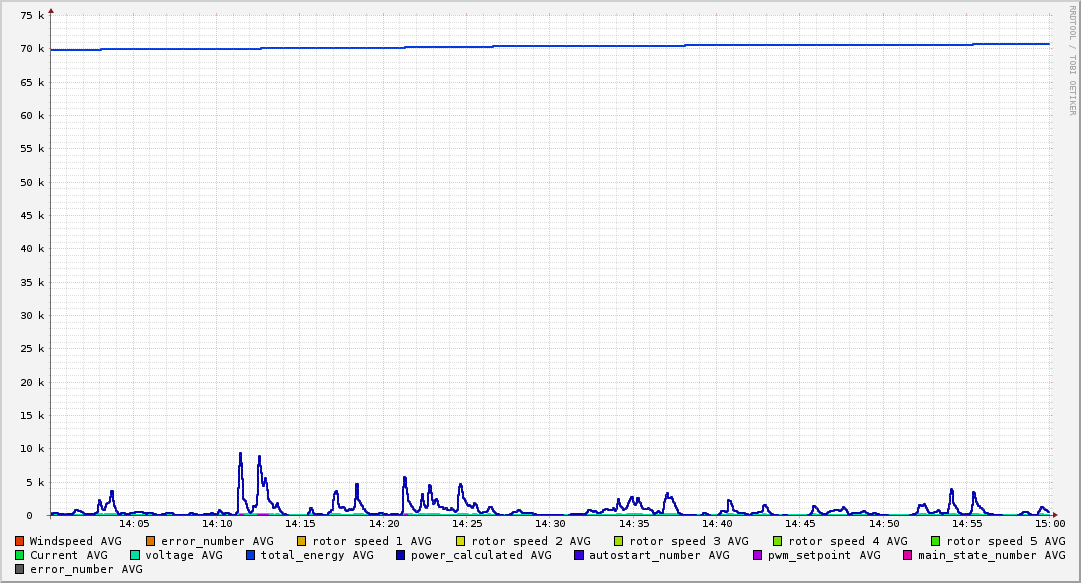1081x583 pixels.
Task: Click the gray error_number AVG swatch
Action: pyautogui.click(x=20, y=569)
